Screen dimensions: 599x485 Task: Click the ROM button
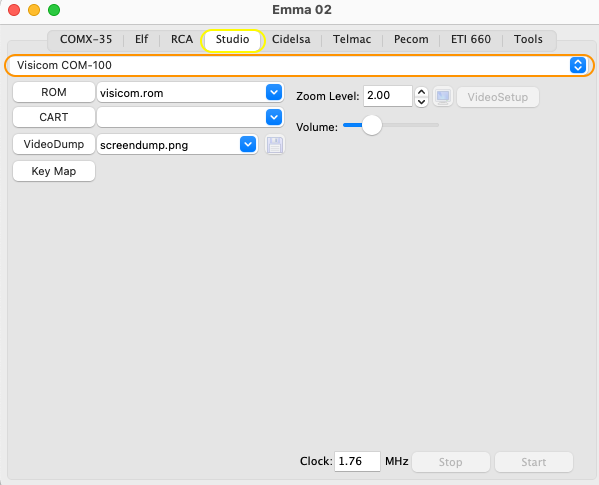(54, 92)
